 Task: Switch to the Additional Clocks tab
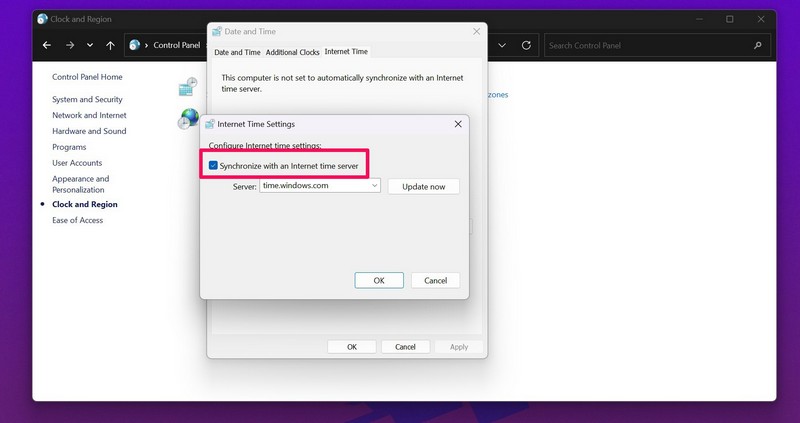pyautogui.click(x=292, y=52)
